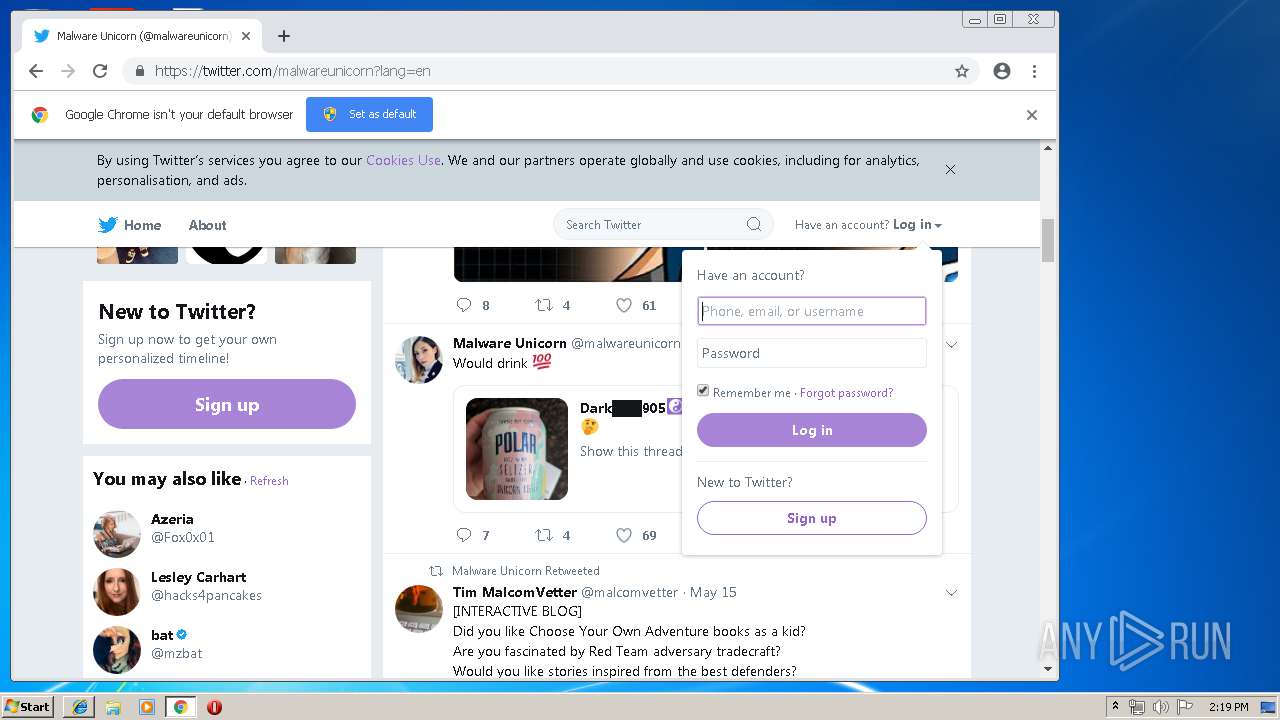Screen dimensions: 1280x720
Task: Dismiss the default browser notification bar
Action: 1032,115
